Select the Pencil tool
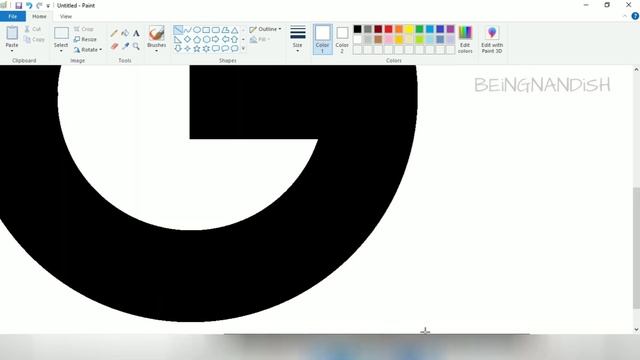Screen dimensions: 640x360 [x=114, y=34]
